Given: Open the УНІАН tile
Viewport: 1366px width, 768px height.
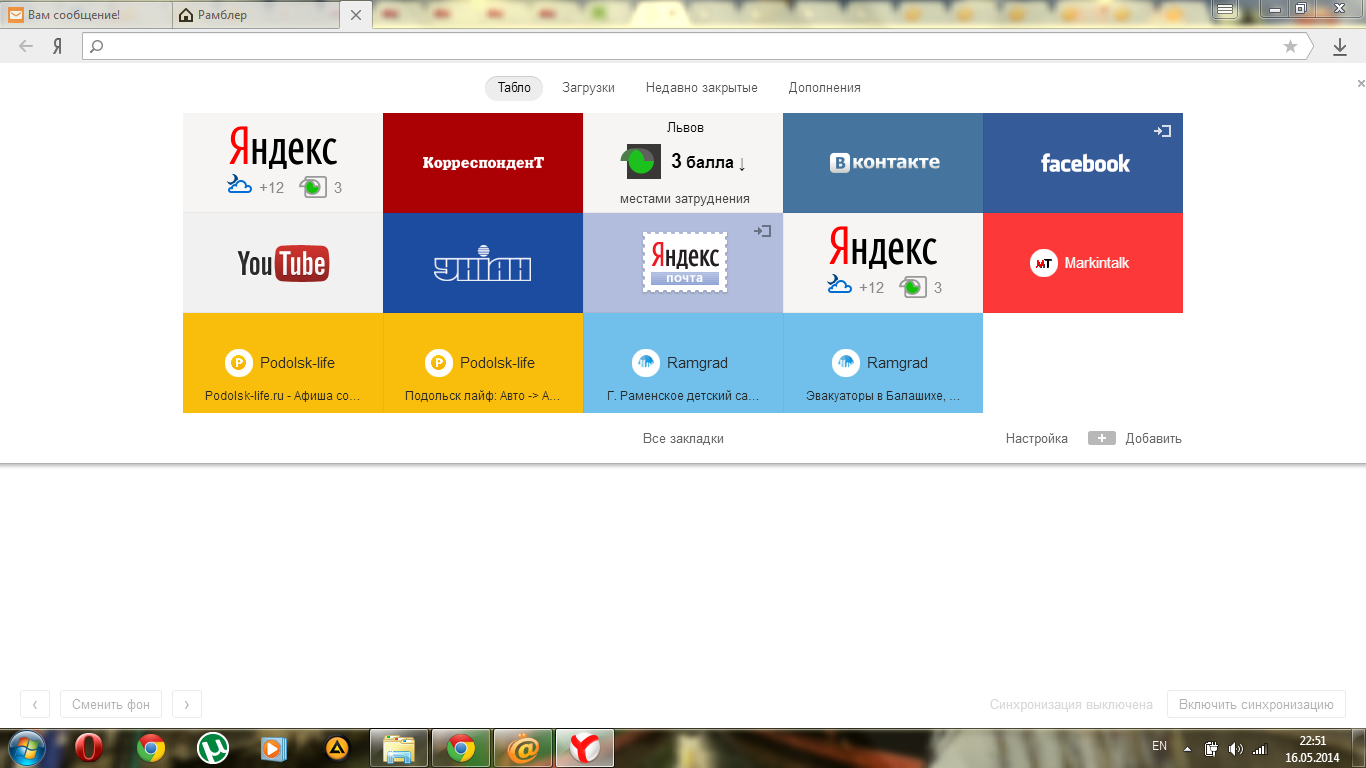Looking at the screenshot, I should coord(483,263).
